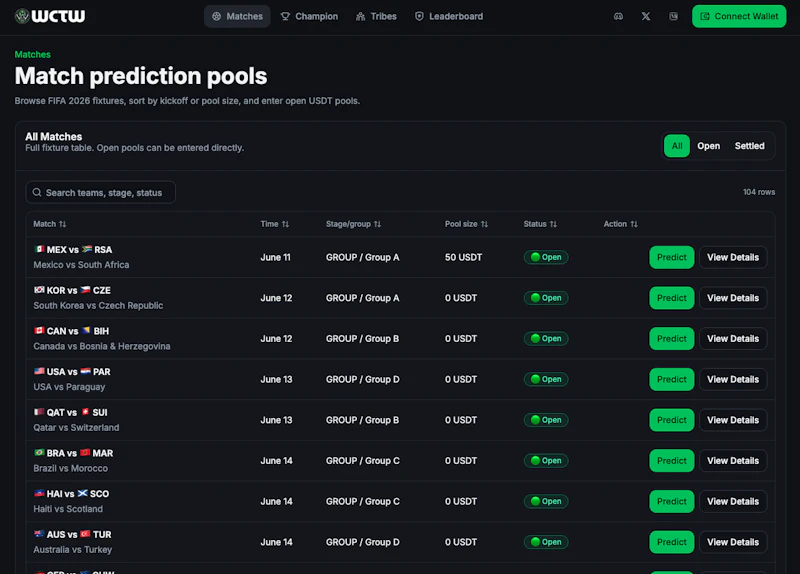View Details for QAT vs SUI
800x574 pixels.
(x=733, y=420)
